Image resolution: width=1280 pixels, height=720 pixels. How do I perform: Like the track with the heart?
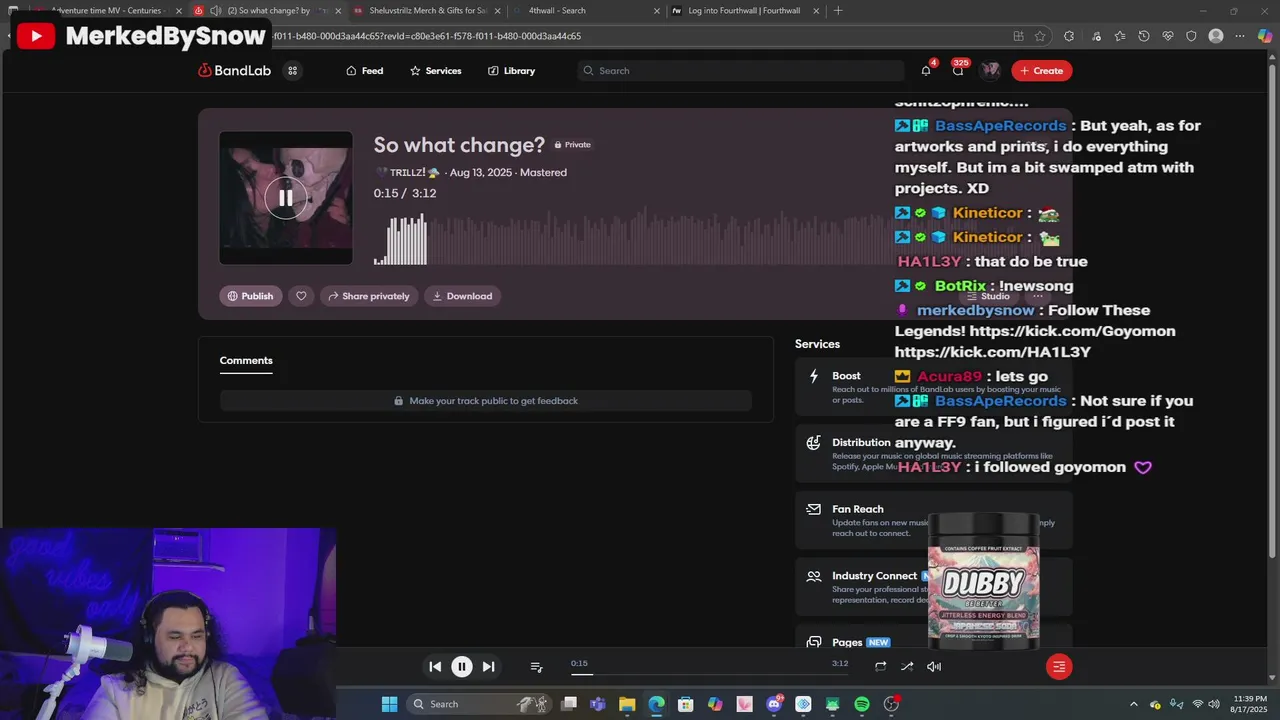(x=301, y=296)
